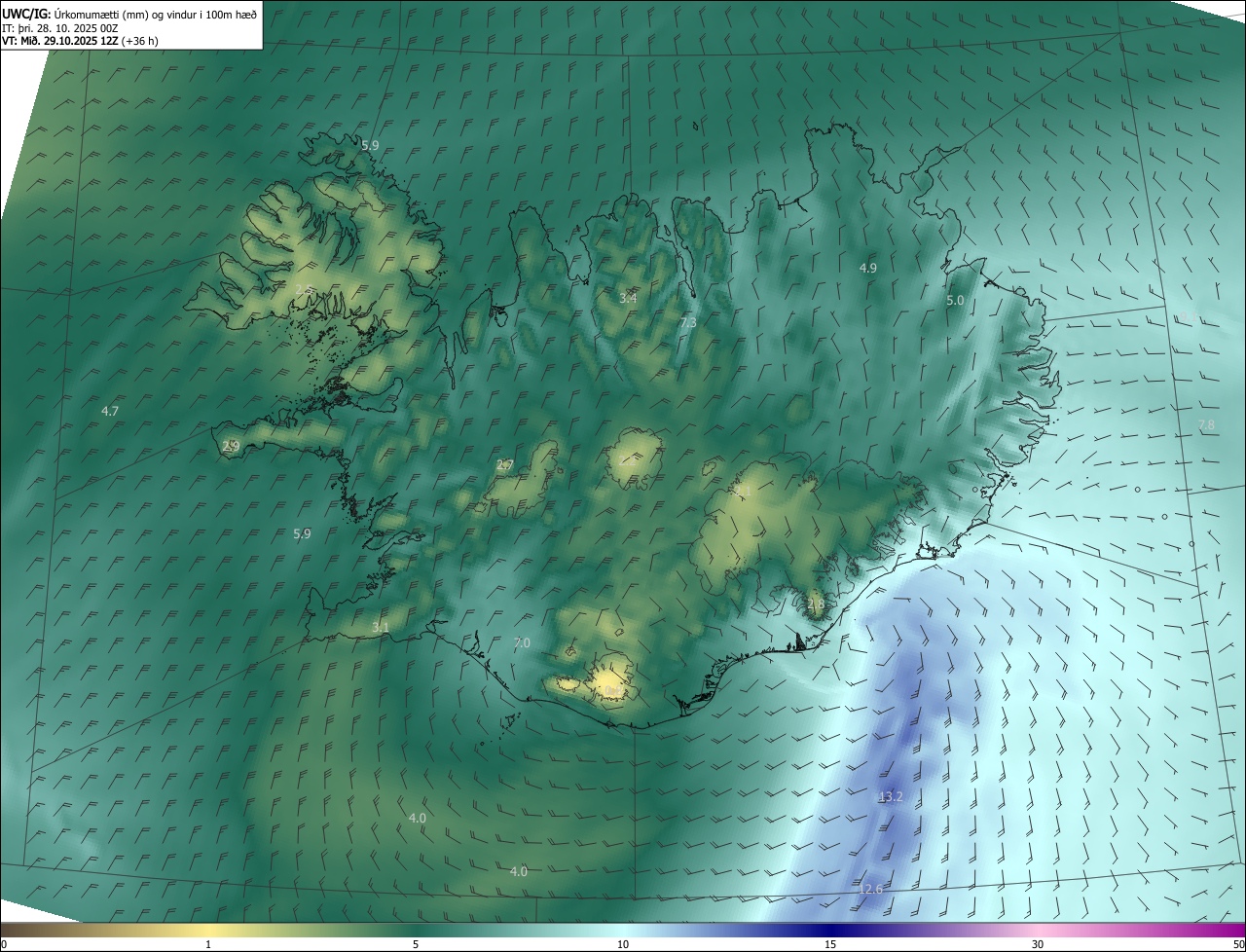1246x952 pixels.
Task: Click the 15 tick label on the color scale
Action: point(830,945)
